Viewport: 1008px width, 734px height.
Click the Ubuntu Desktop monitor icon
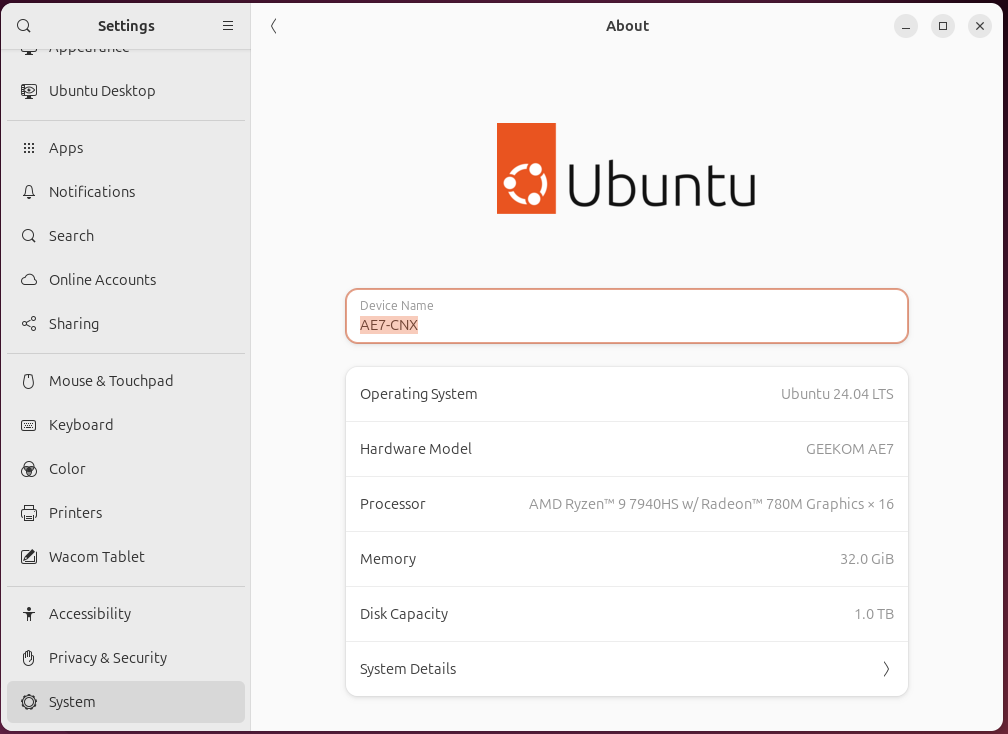pos(29,91)
